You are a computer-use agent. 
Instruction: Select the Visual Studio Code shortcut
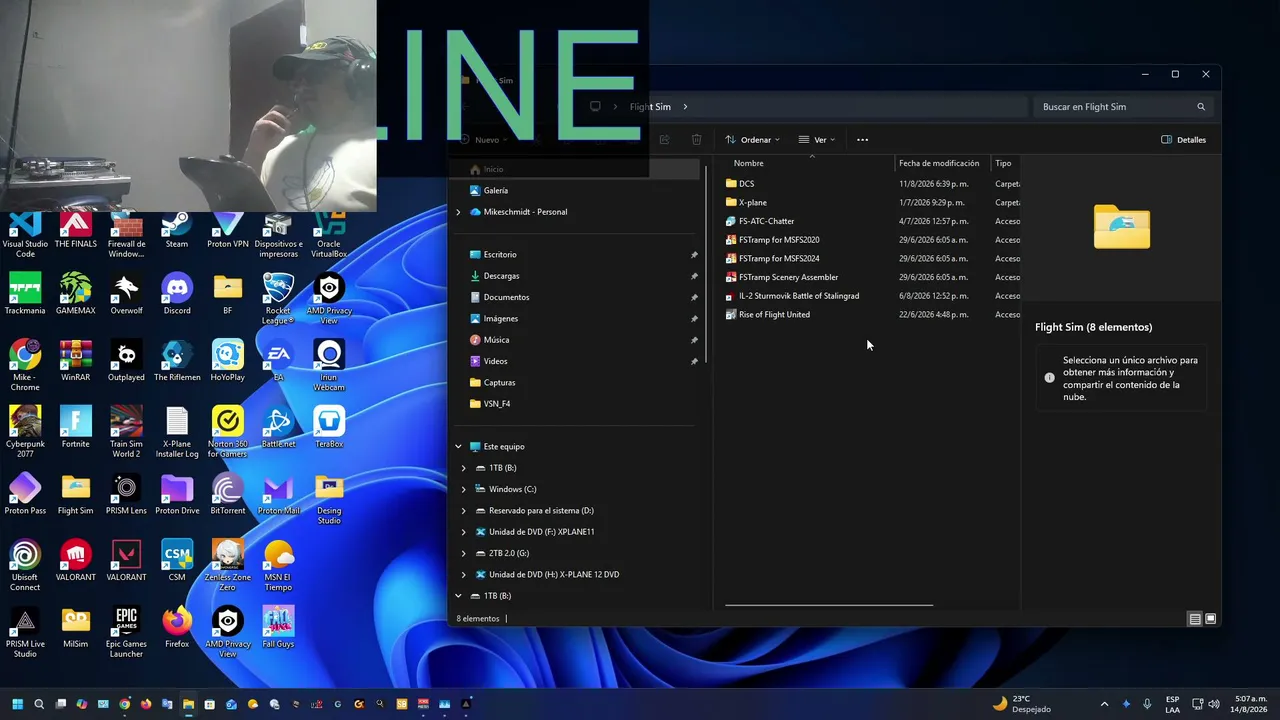pyautogui.click(x=25, y=236)
